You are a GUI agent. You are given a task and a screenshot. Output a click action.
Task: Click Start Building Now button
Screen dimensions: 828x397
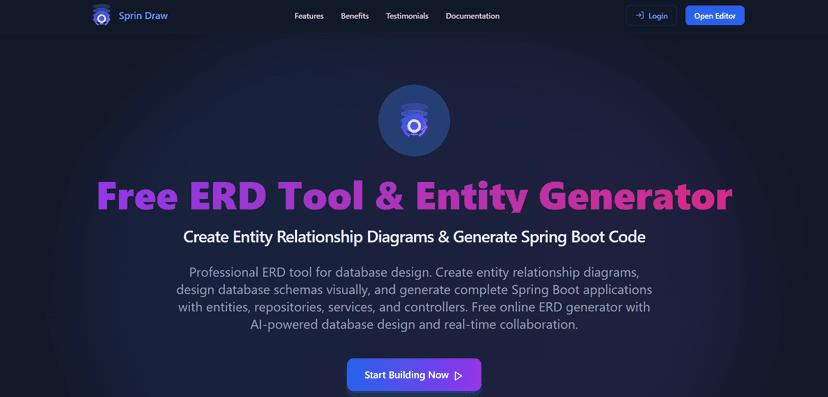[414, 375]
